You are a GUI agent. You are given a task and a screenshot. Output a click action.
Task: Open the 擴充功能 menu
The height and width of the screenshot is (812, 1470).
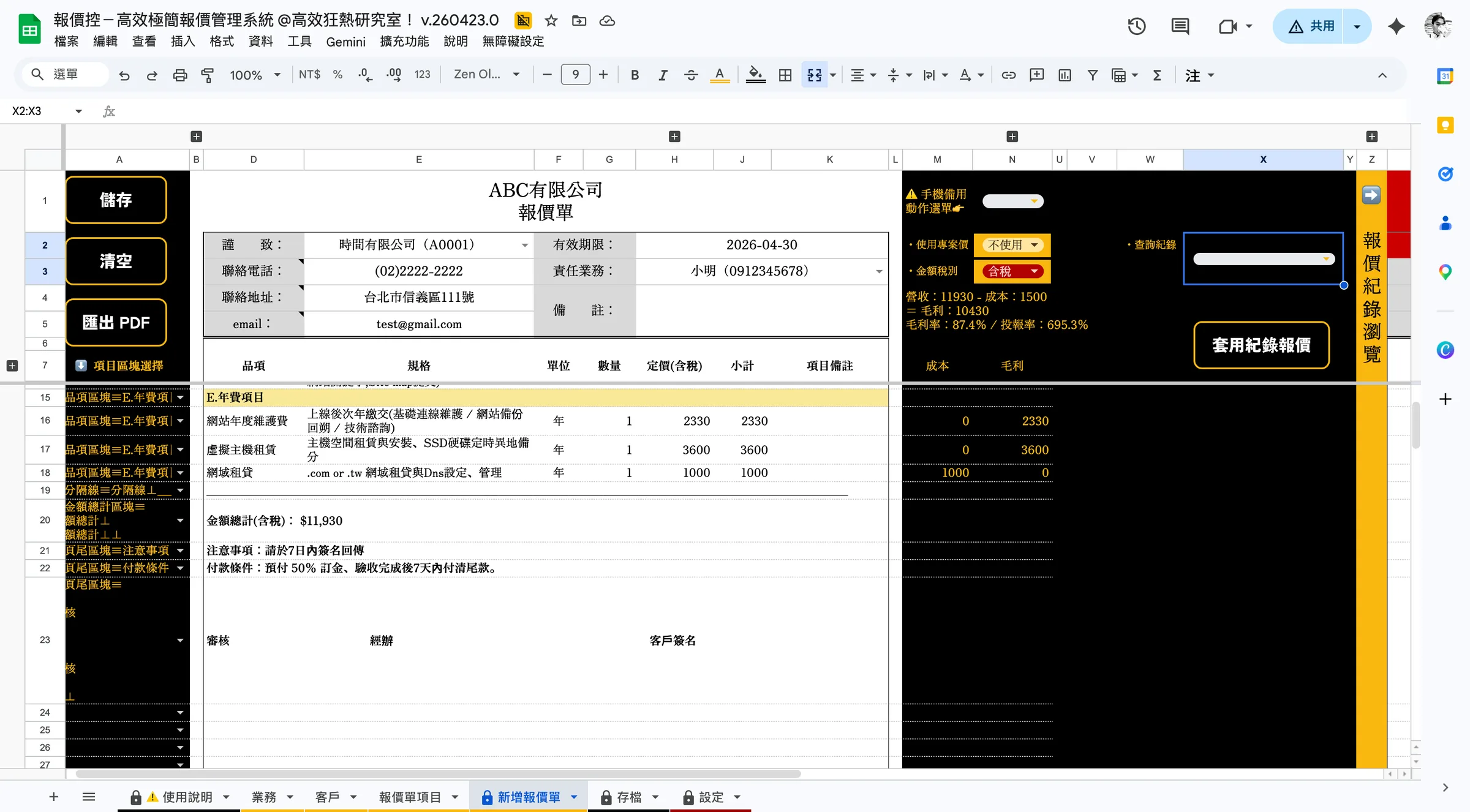[404, 41]
